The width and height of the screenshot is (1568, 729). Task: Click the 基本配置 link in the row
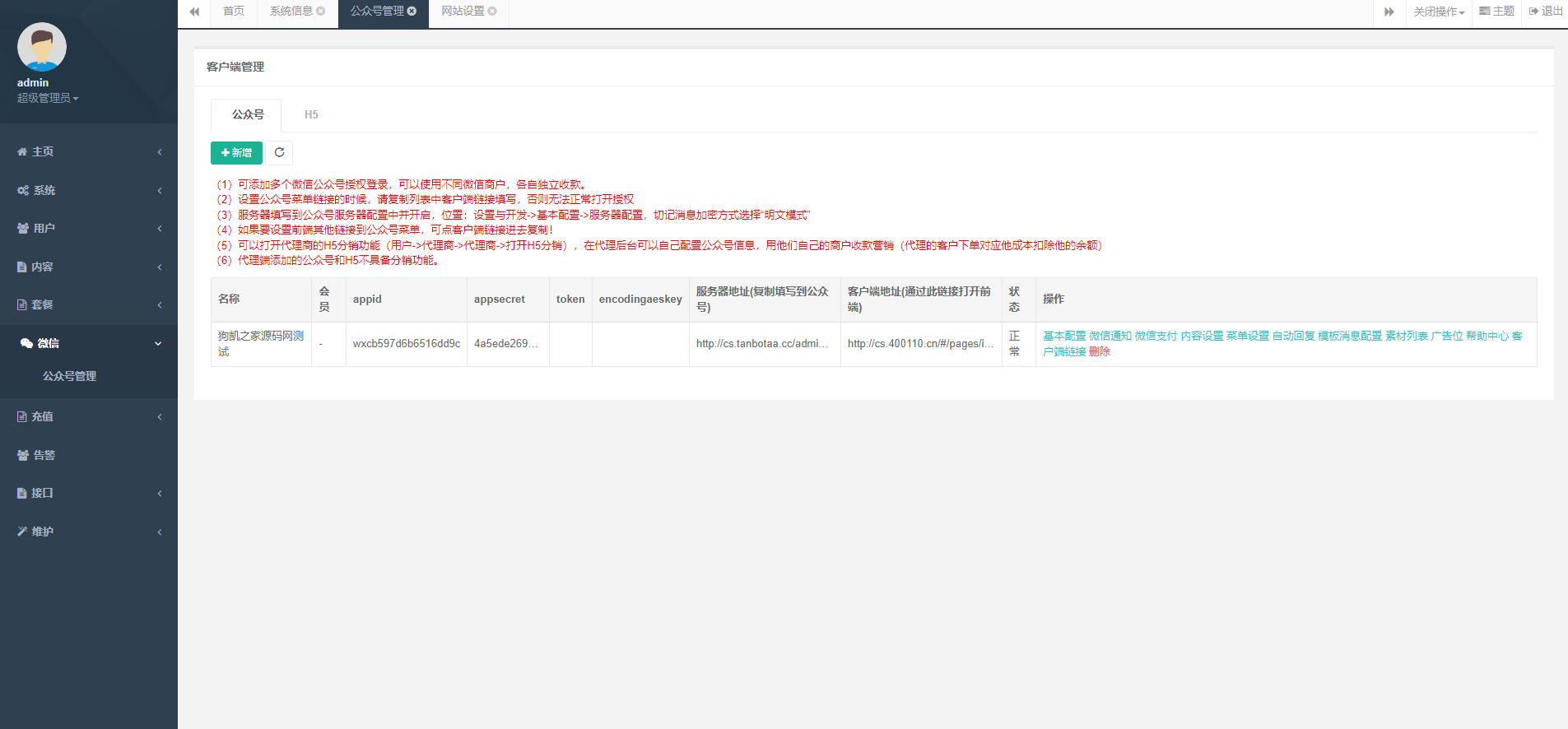(1063, 336)
